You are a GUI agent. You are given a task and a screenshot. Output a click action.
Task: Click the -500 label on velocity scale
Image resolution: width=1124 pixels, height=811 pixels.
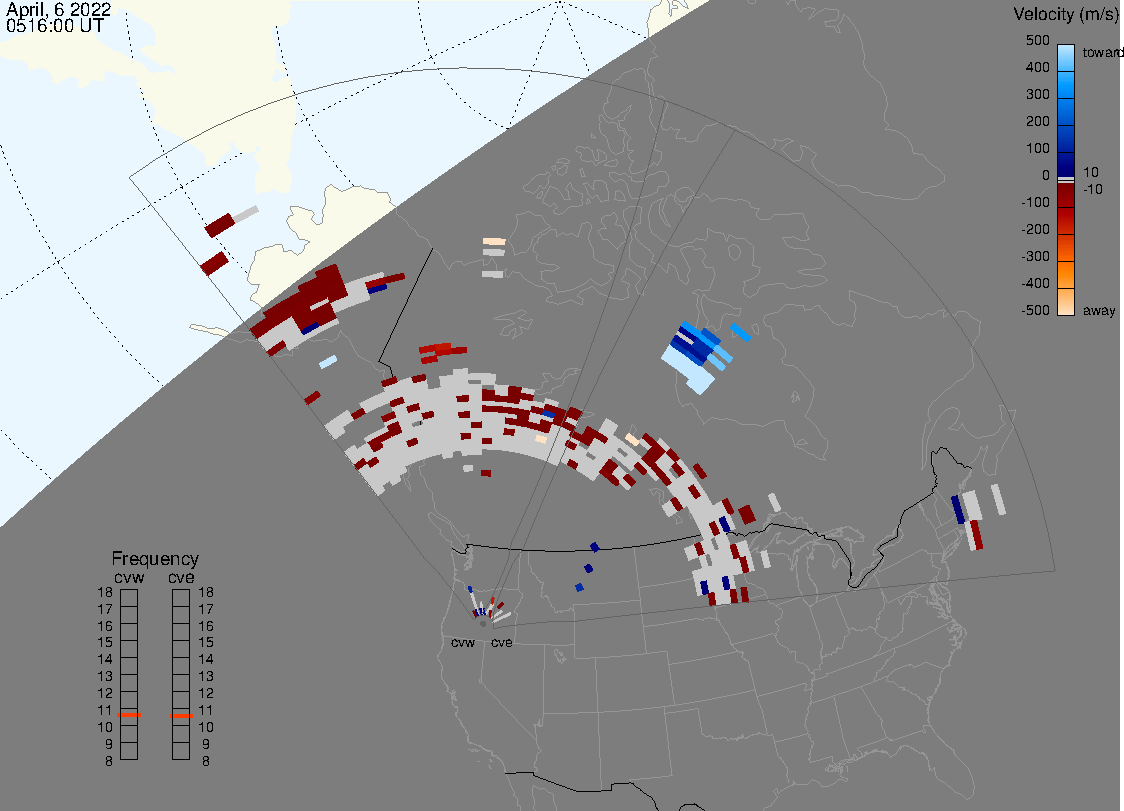tap(1035, 310)
